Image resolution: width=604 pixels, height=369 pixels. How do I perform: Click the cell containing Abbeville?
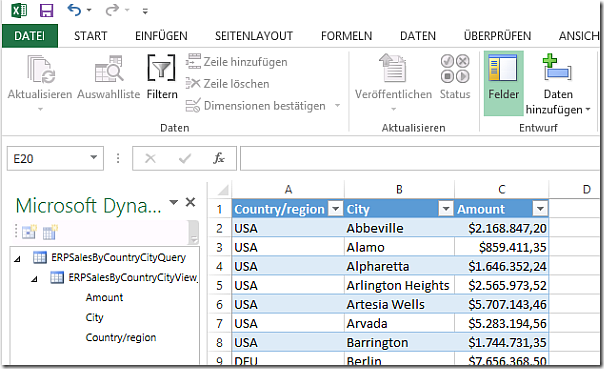point(399,228)
